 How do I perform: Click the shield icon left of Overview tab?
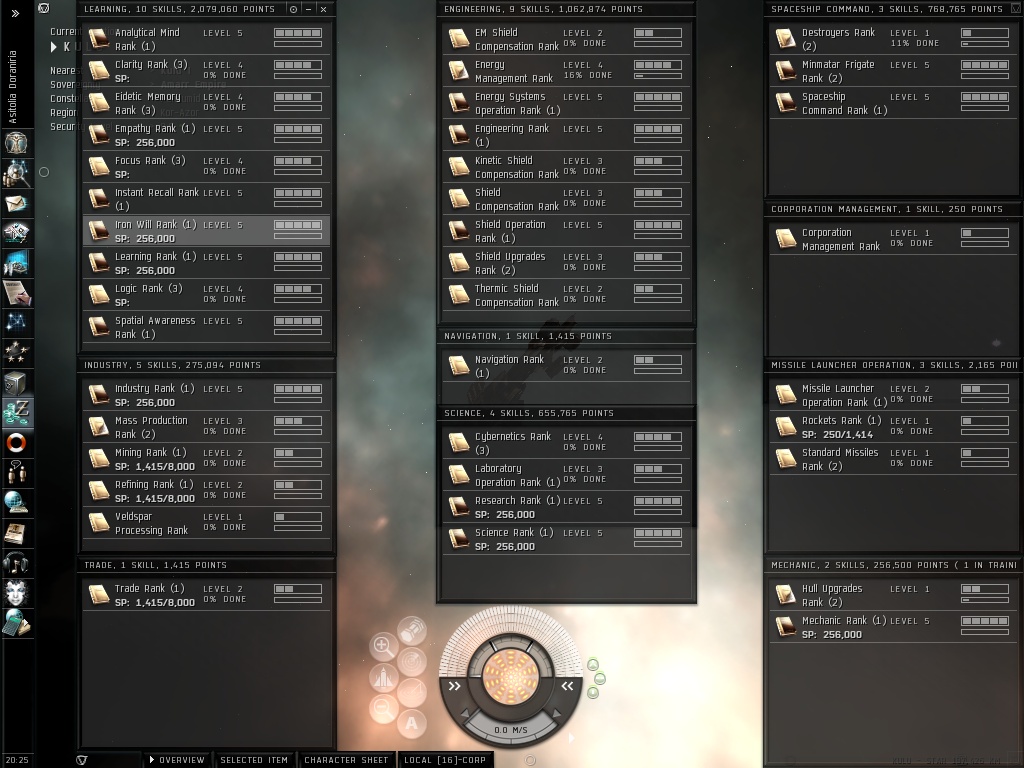click(x=82, y=760)
